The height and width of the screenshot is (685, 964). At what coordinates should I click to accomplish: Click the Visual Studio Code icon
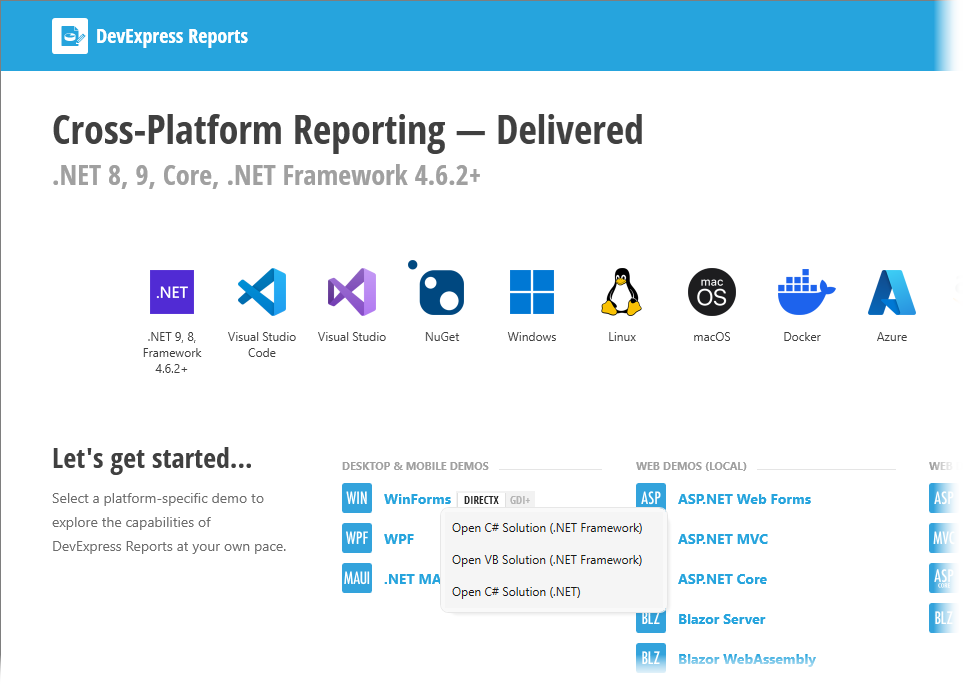click(262, 292)
